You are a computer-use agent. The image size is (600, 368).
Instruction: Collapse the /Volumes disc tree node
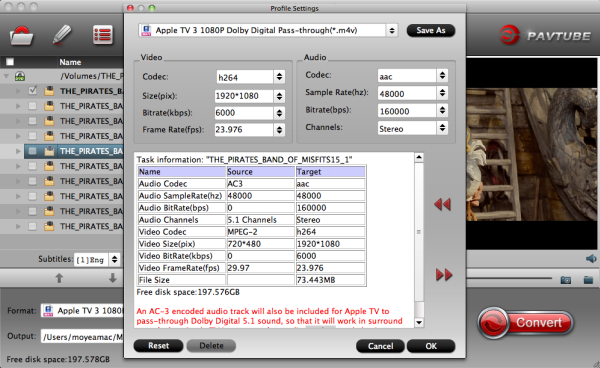pyautogui.click(x=6, y=76)
